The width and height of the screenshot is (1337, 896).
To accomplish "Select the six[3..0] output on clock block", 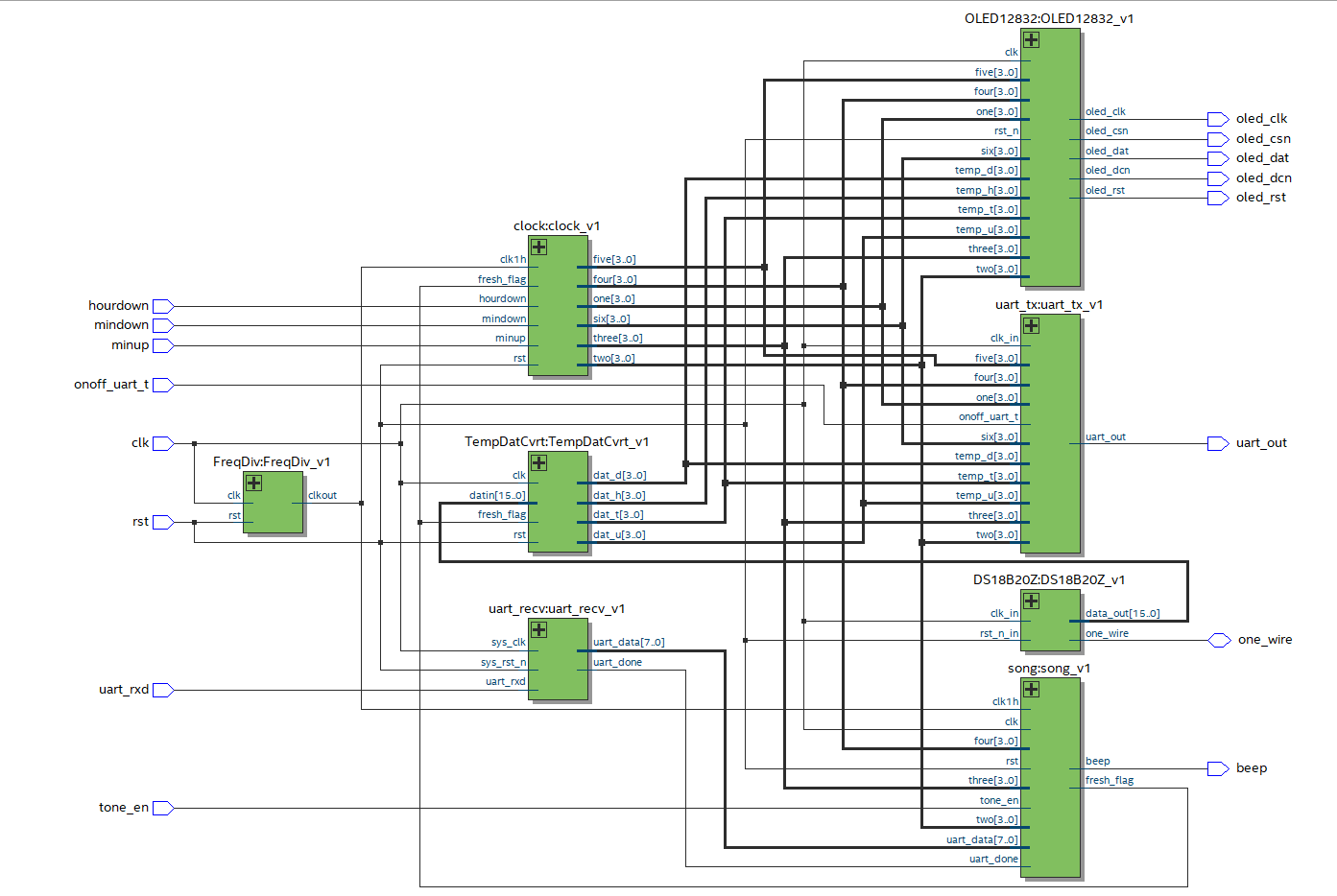I will tap(611, 319).
